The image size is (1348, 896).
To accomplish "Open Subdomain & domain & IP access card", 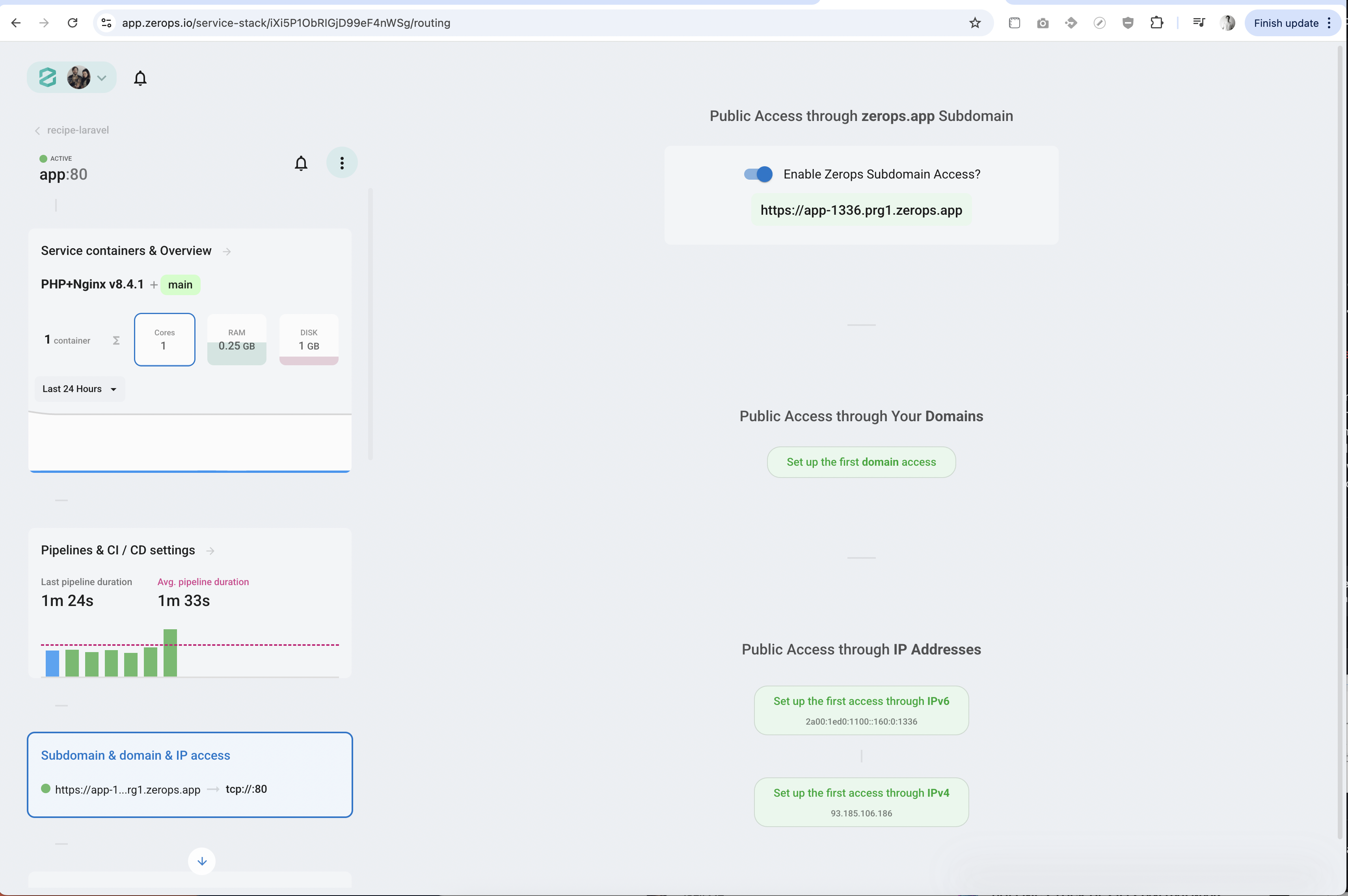I will 190,775.
